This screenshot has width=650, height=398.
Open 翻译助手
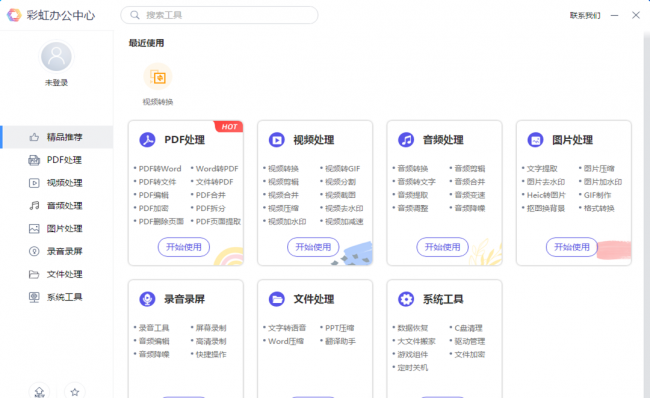point(340,341)
